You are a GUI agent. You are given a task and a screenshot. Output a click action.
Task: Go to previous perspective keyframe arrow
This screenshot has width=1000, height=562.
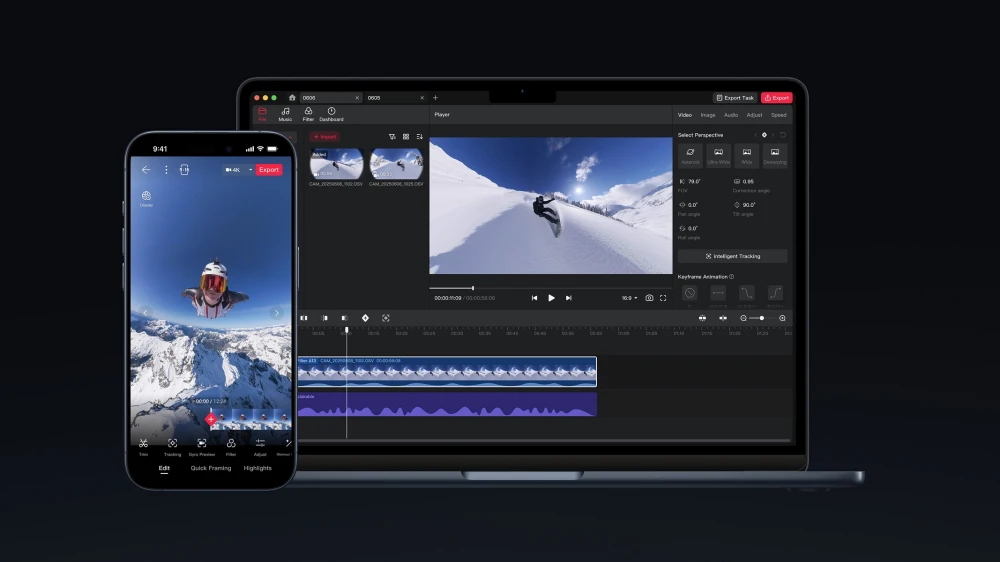coord(756,135)
